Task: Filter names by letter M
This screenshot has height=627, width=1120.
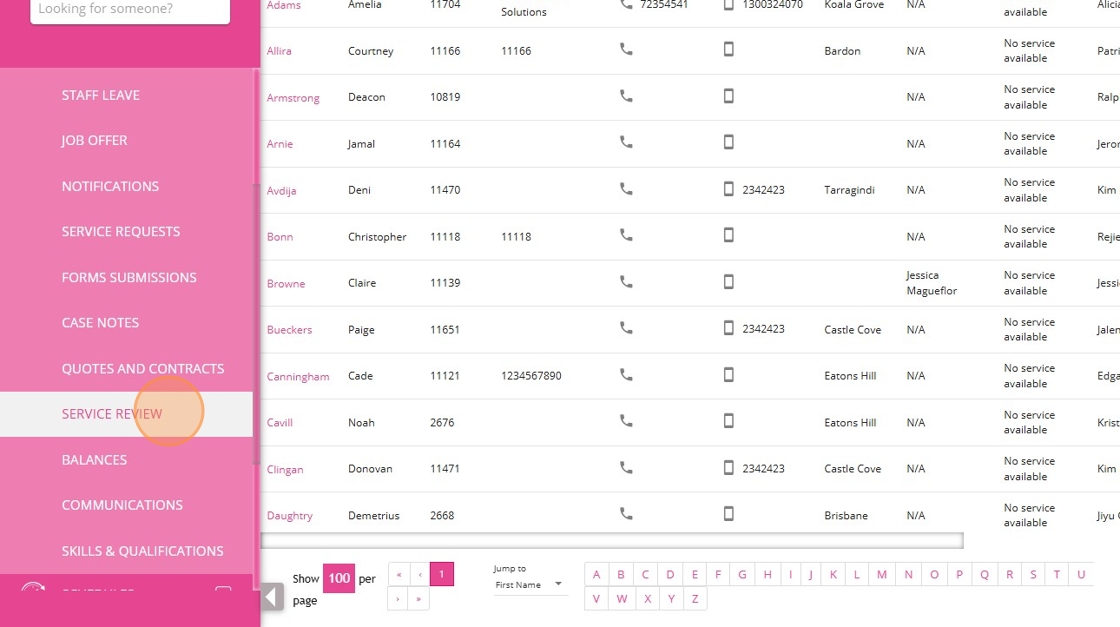Action: click(x=881, y=574)
